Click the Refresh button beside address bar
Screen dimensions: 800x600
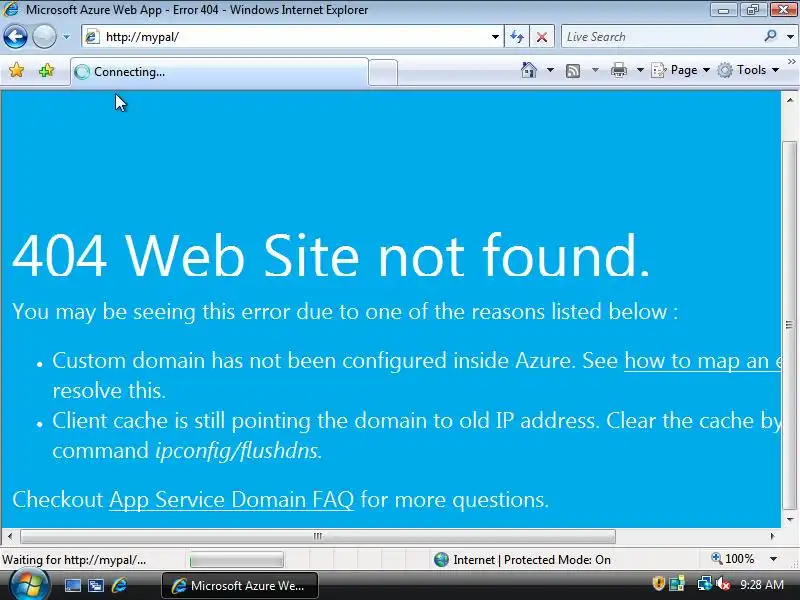point(517,37)
